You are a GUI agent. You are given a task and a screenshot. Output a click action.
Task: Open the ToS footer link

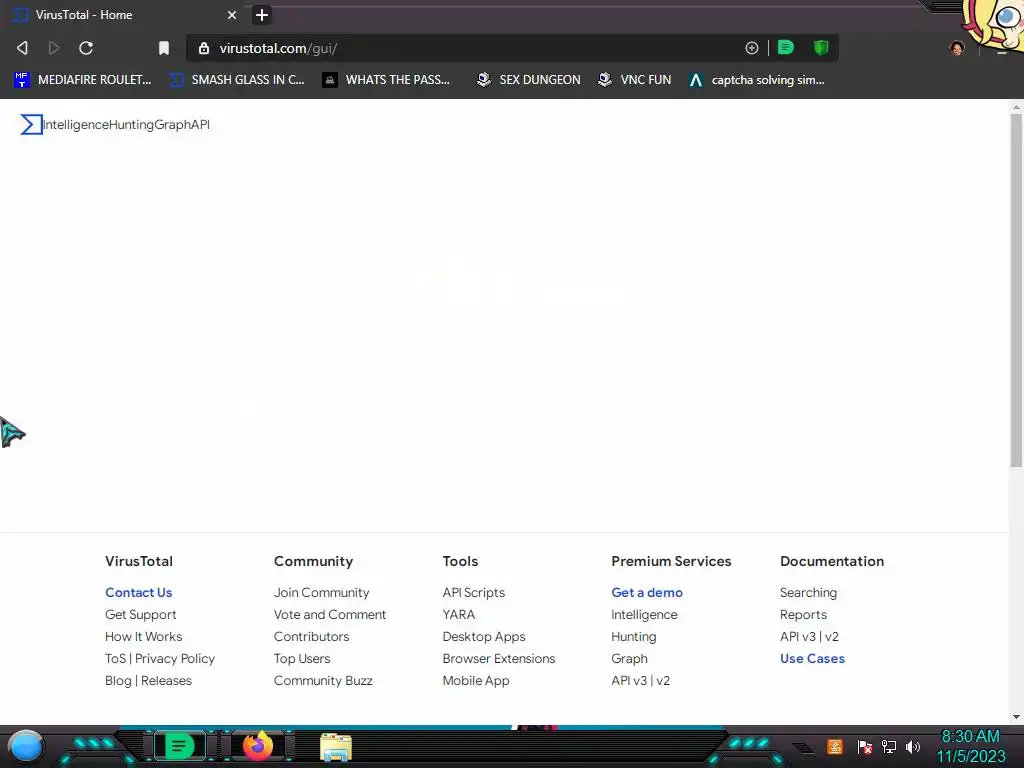pos(116,658)
